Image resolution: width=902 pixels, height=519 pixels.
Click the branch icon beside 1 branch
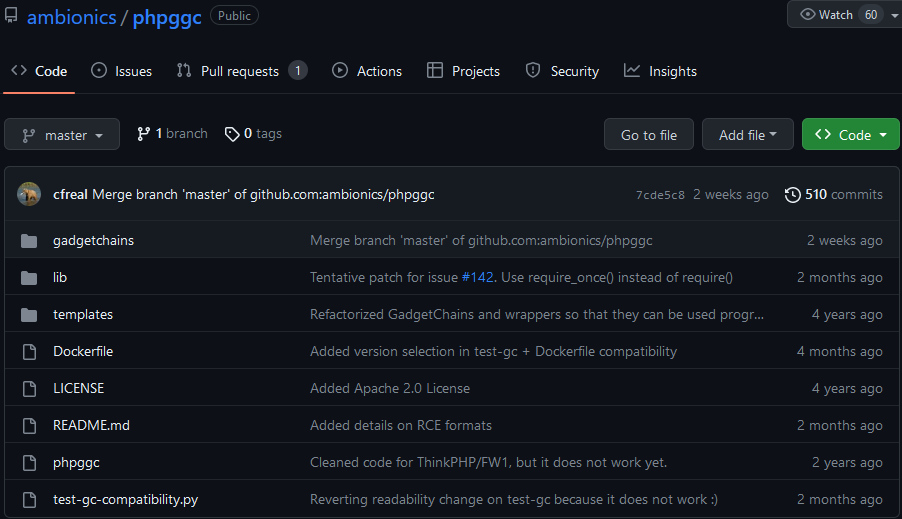[x=143, y=134]
